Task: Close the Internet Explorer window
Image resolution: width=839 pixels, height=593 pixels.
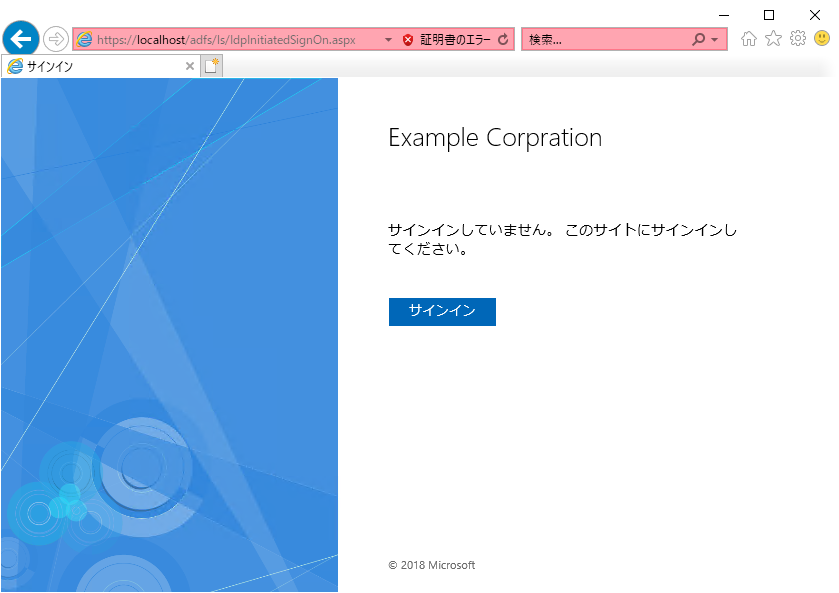Action: (x=814, y=15)
